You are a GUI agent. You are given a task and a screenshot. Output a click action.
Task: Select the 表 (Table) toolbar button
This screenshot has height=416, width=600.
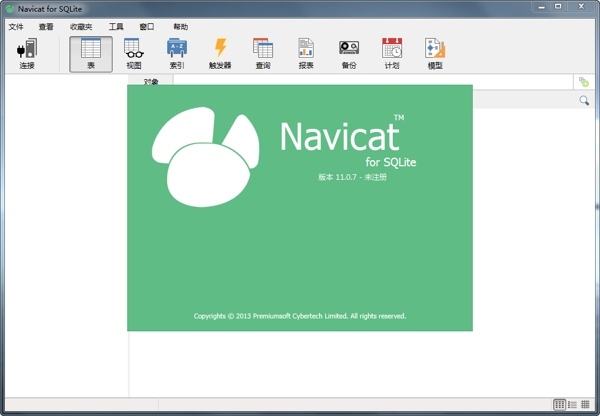(x=91, y=54)
